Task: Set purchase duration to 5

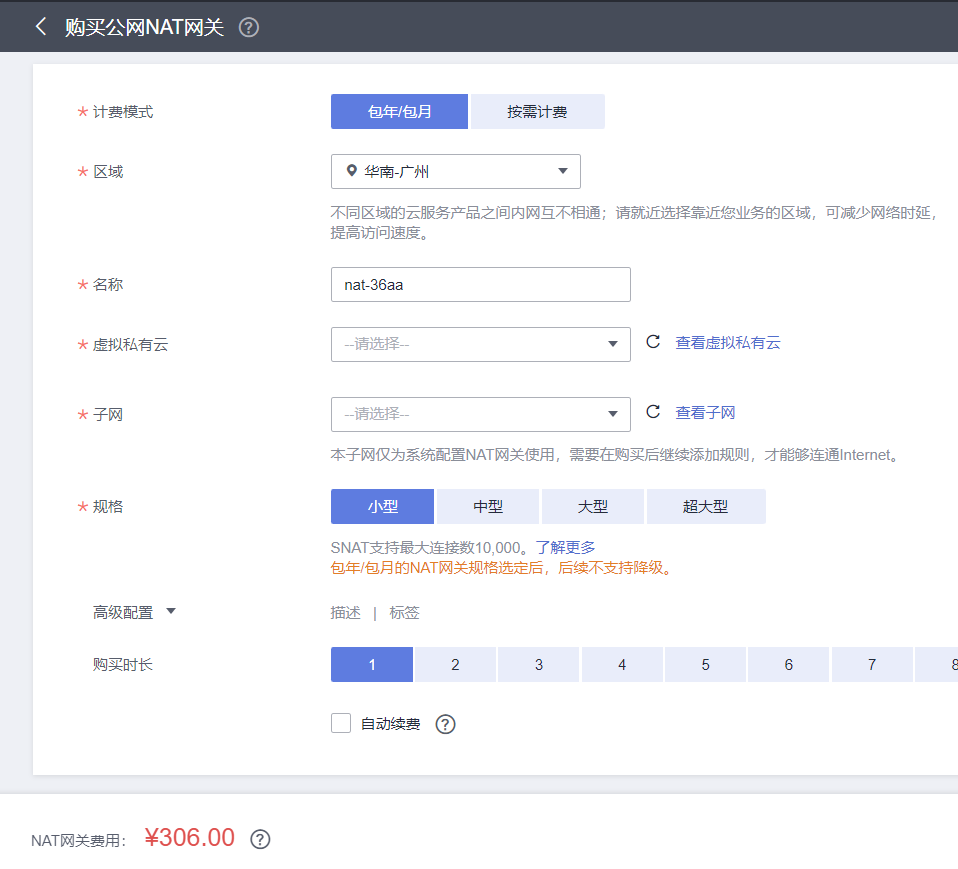Action: [x=706, y=664]
